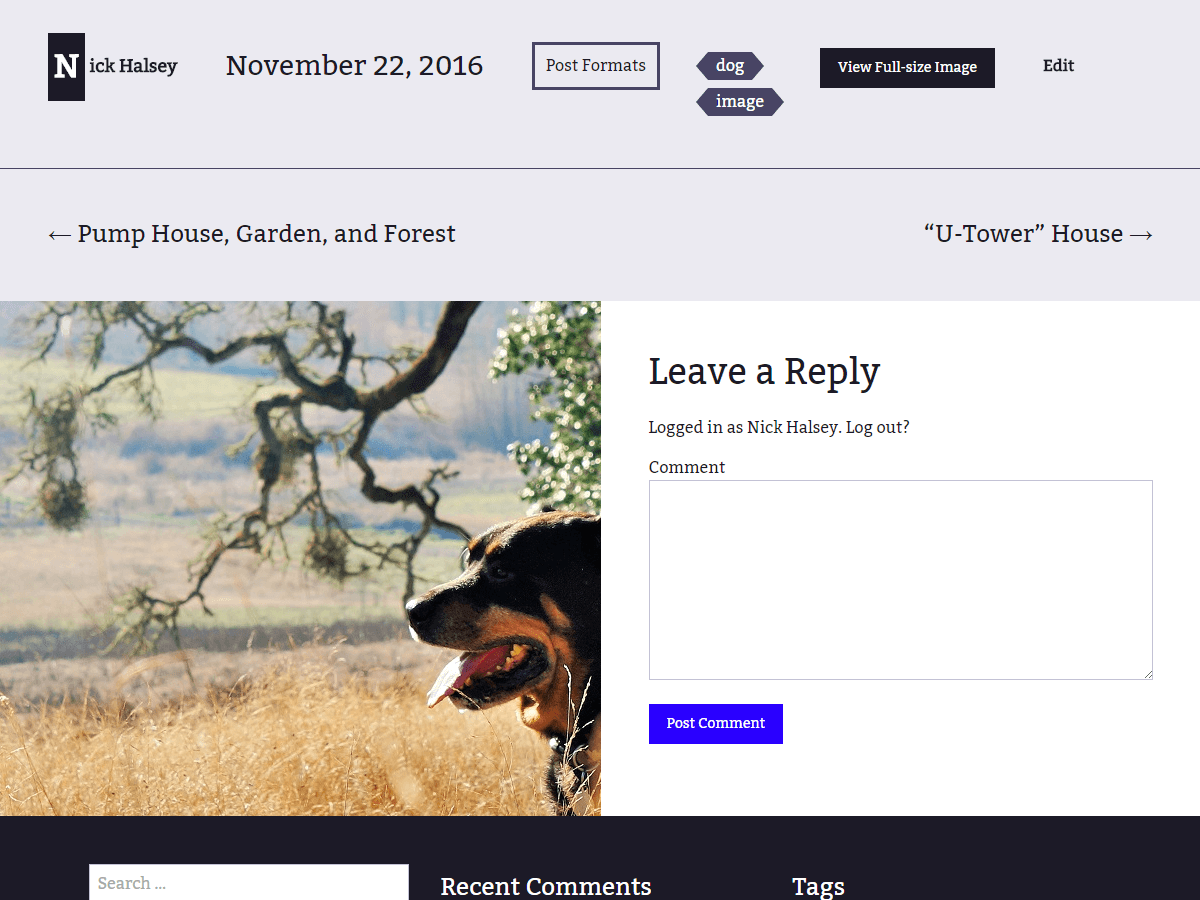
Task: Click the Log out? link
Action: [878, 427]
